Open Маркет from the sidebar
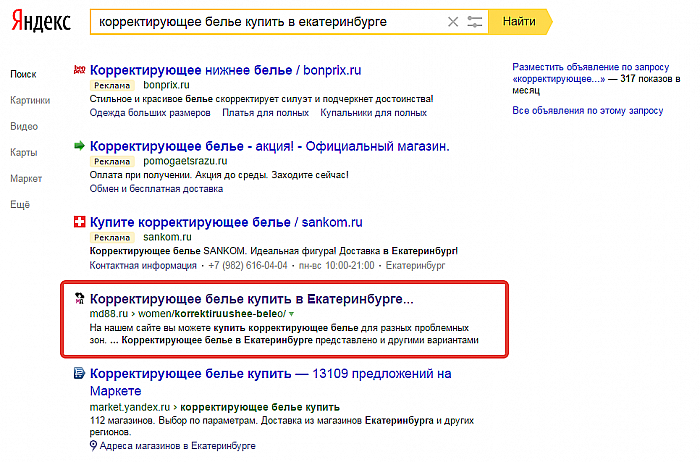Screen dimensions: 700x462 point(26,179)
